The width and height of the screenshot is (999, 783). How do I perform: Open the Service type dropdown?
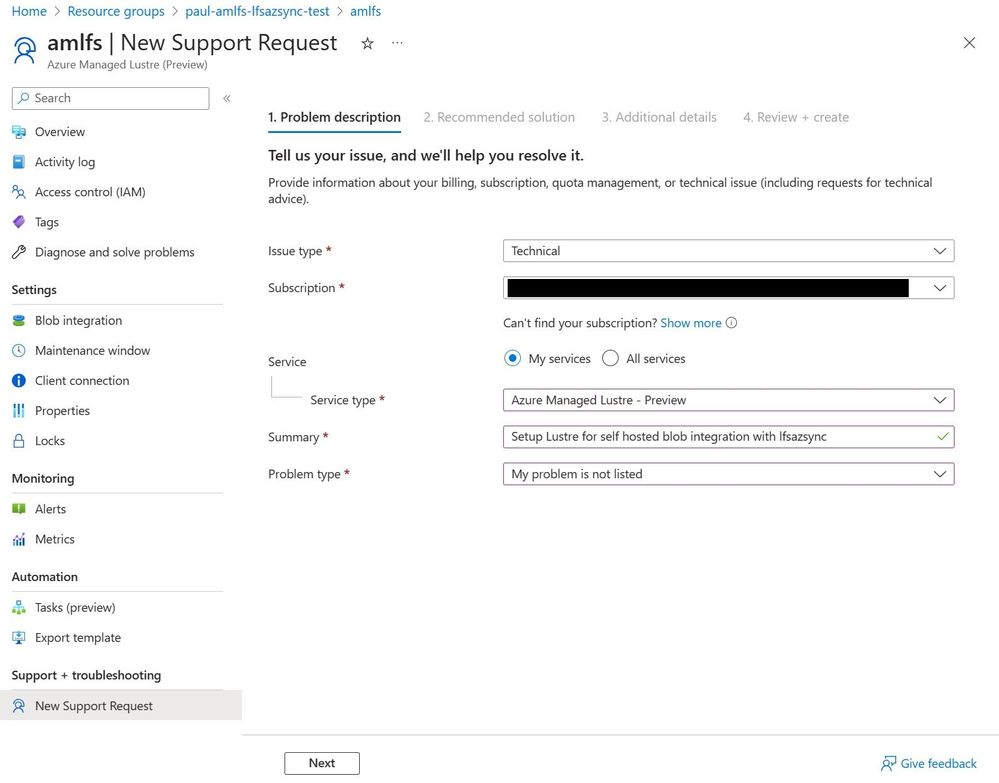tap(728, 400)
